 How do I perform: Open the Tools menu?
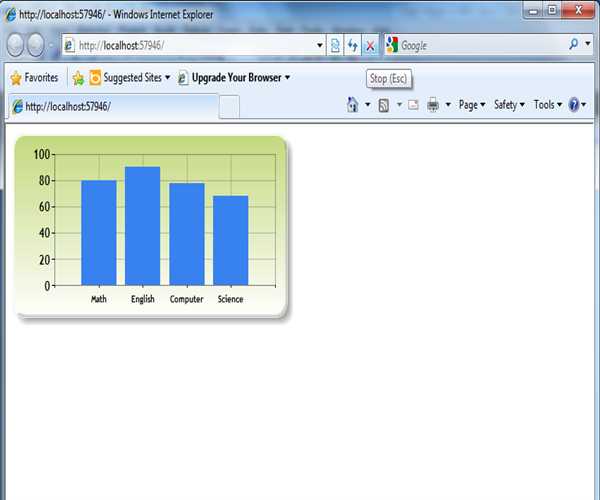(x=547, y=105)
